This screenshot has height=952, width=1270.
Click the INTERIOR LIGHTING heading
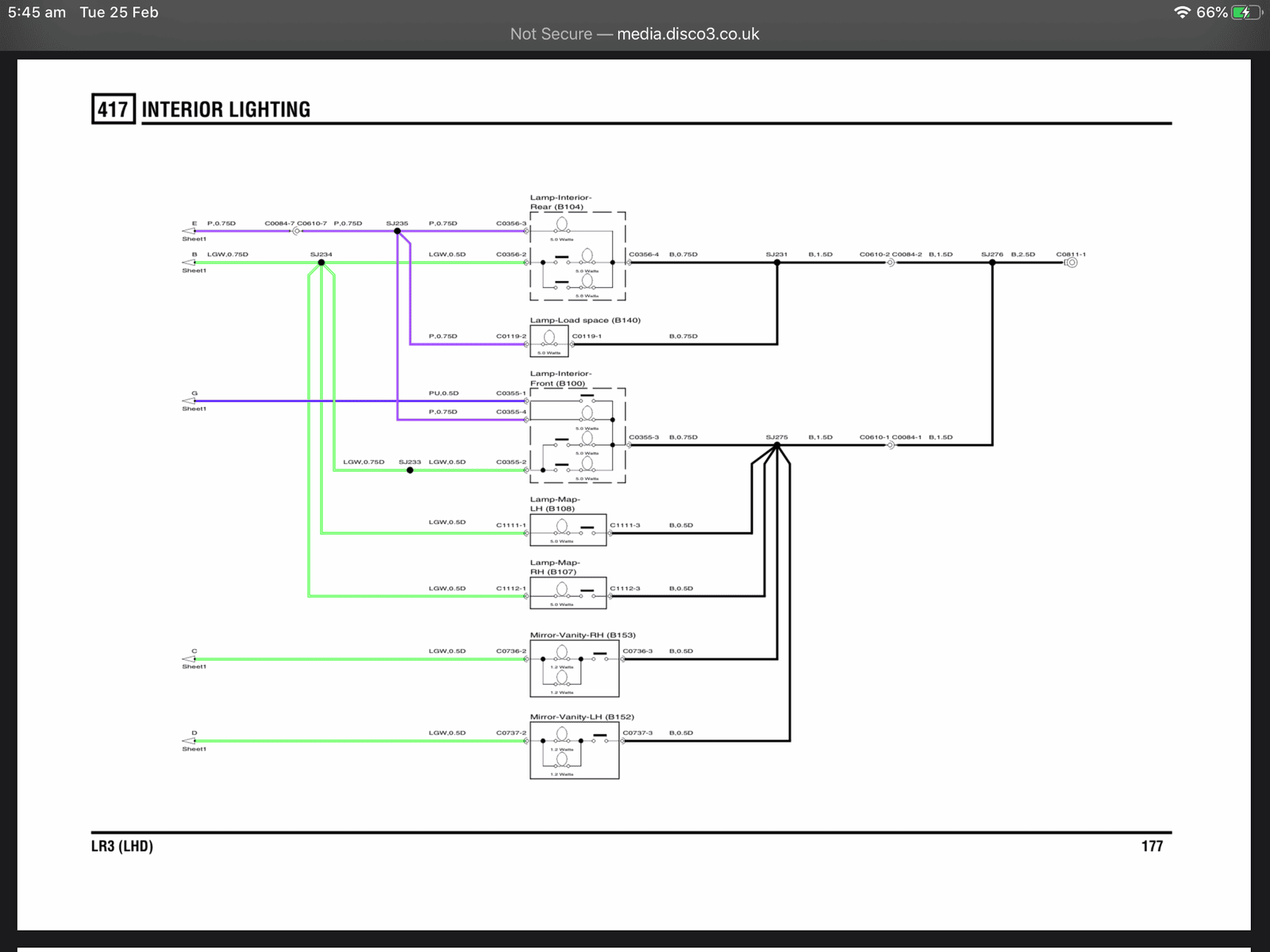226,109
